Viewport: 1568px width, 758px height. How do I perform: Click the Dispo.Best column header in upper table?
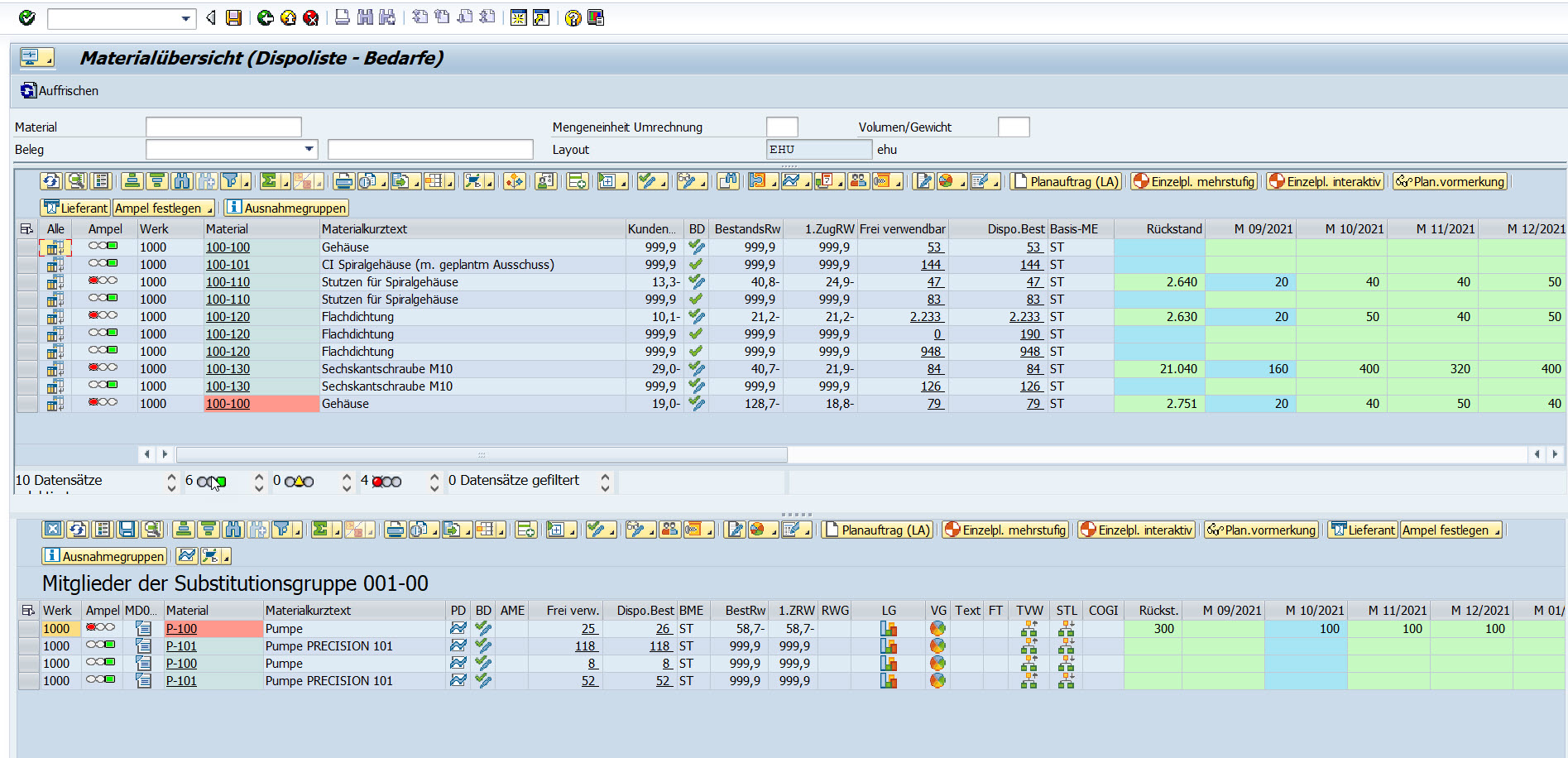pos(1015,229)
